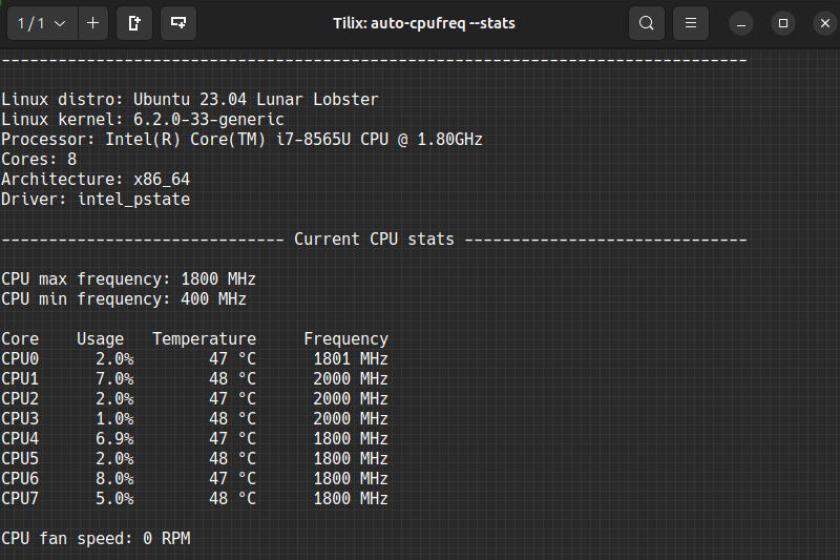Minimize the Tilix window
The image size is (840, 560).
[741, 24]
